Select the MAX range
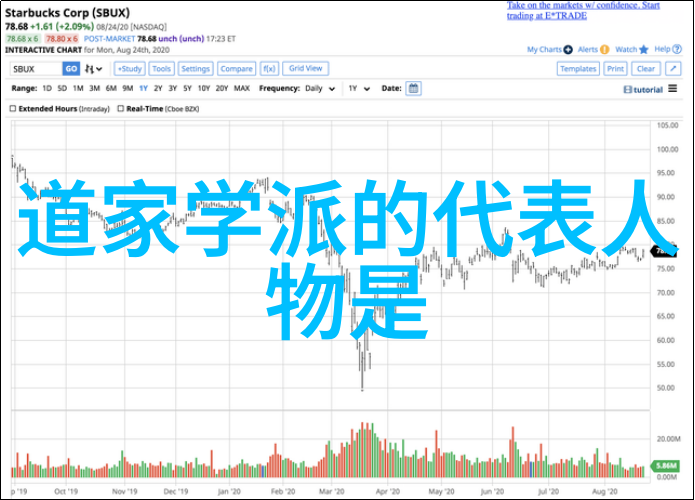The width and height of the screenshot is (695, 500). point(242,88)
